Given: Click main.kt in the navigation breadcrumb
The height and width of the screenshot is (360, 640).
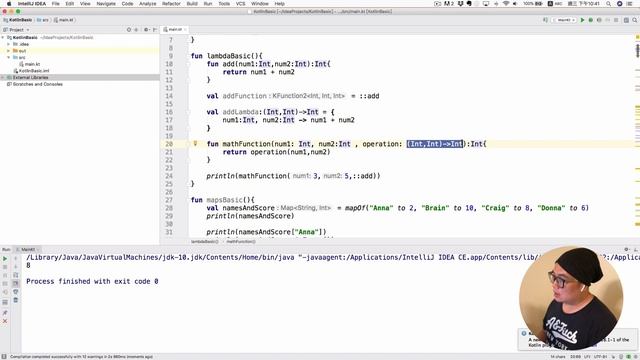Looking at the screenshot, I should pyautogui.click(x=64, y=20).
